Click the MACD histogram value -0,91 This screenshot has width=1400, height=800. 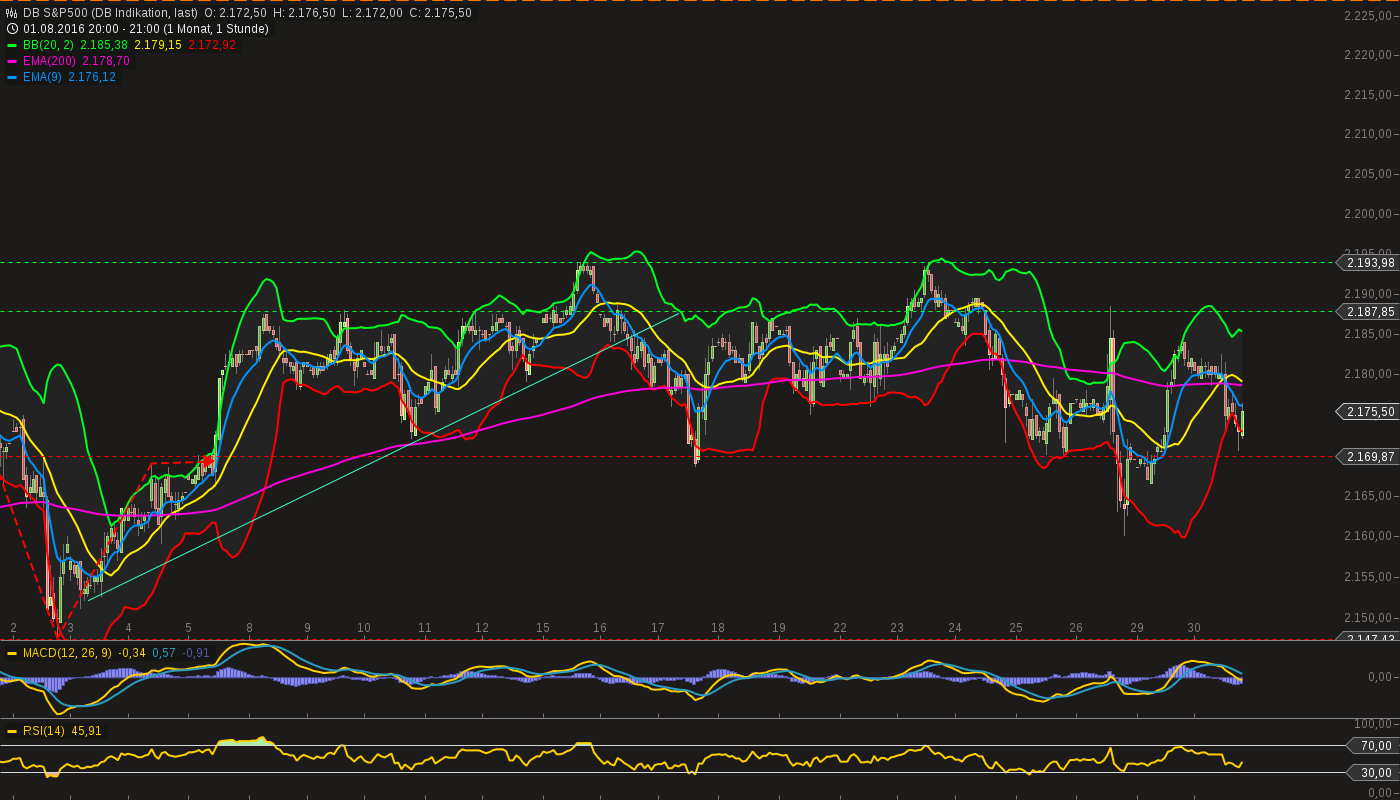196,653
